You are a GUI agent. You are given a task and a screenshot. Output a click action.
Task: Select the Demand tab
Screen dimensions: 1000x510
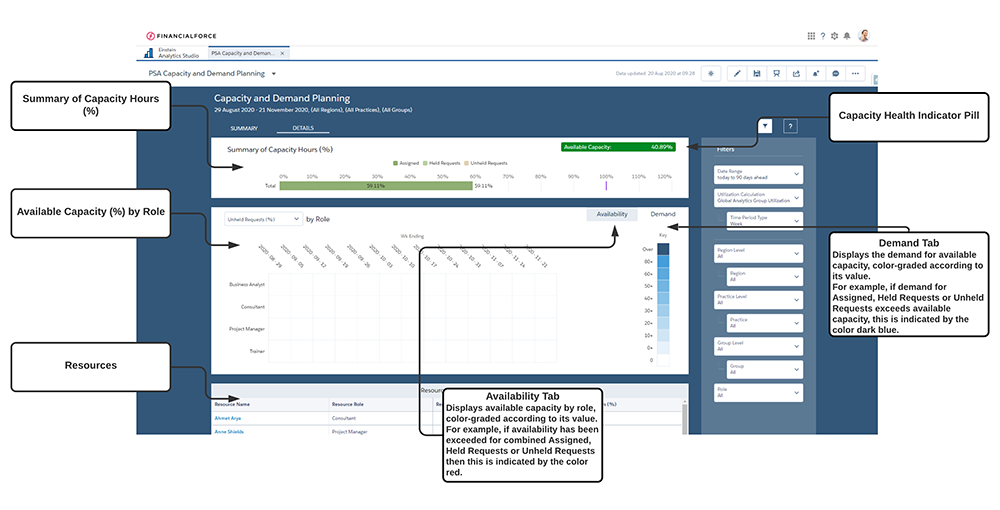(x=663, y=214)
